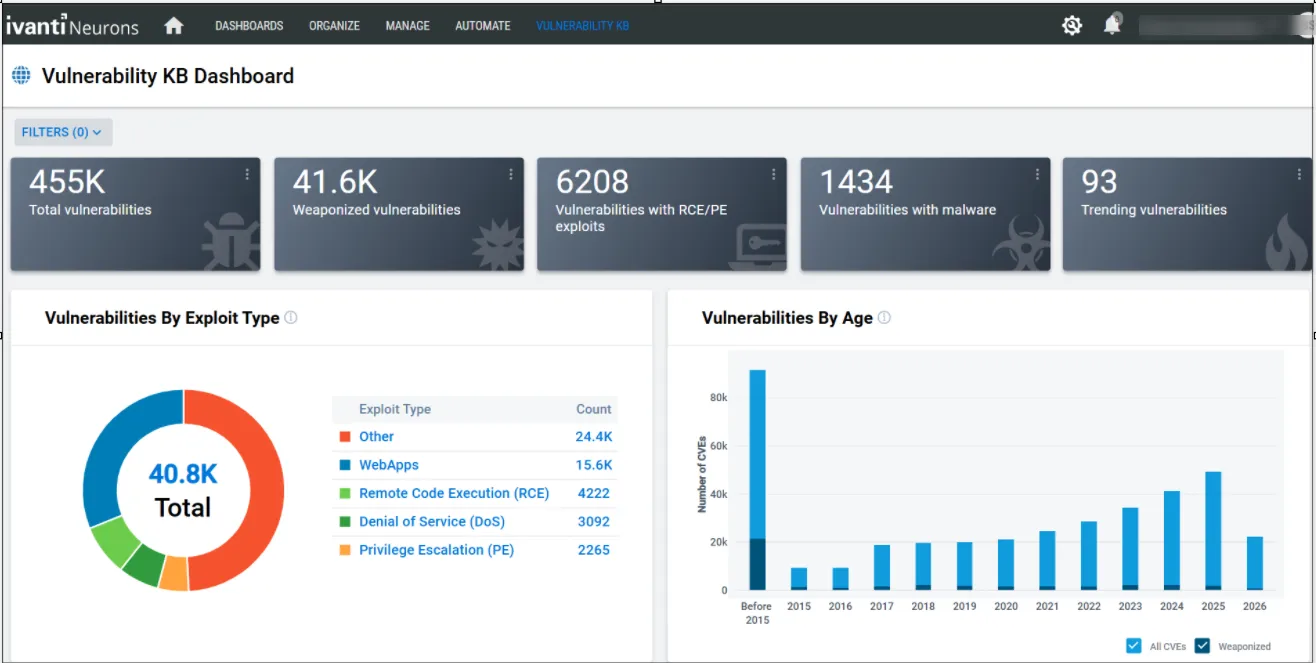
Task: Click the Before 2015 bar in chart
Action: [x=757, y=480]
